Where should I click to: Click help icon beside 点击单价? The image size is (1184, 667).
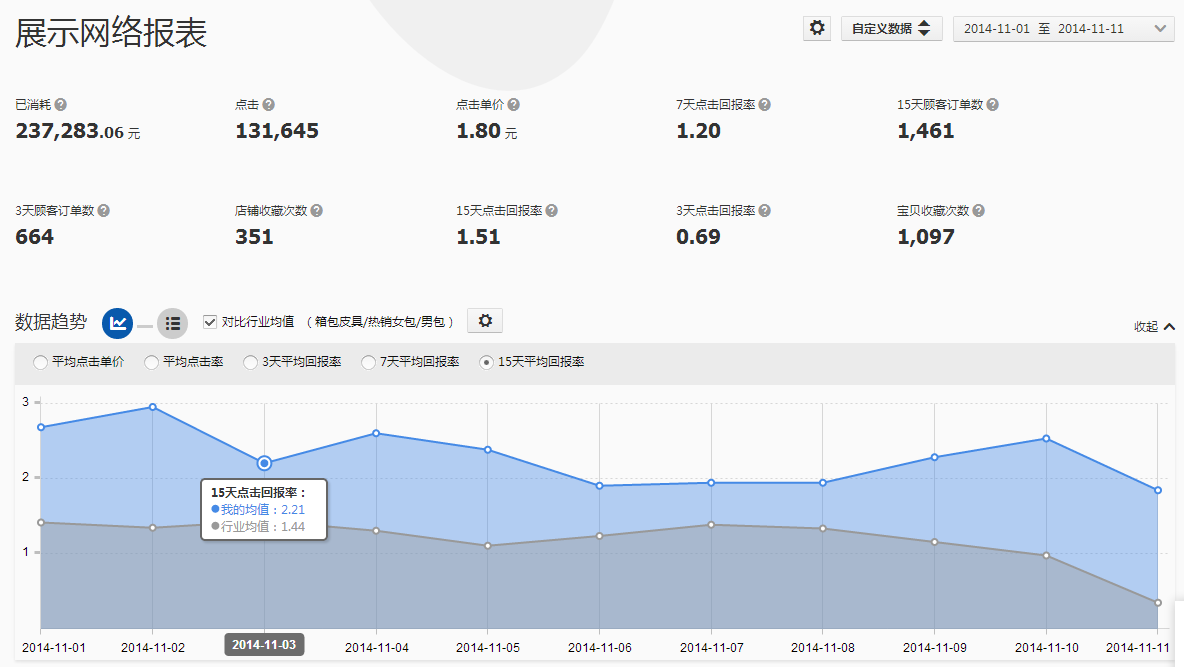pyautogui.click(x=514, y=105)
